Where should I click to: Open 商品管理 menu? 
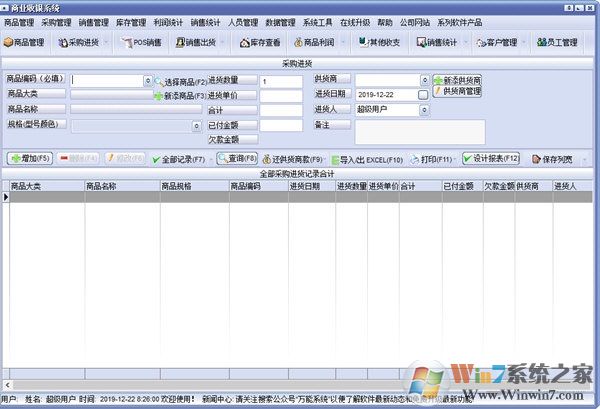click(19, 23)
